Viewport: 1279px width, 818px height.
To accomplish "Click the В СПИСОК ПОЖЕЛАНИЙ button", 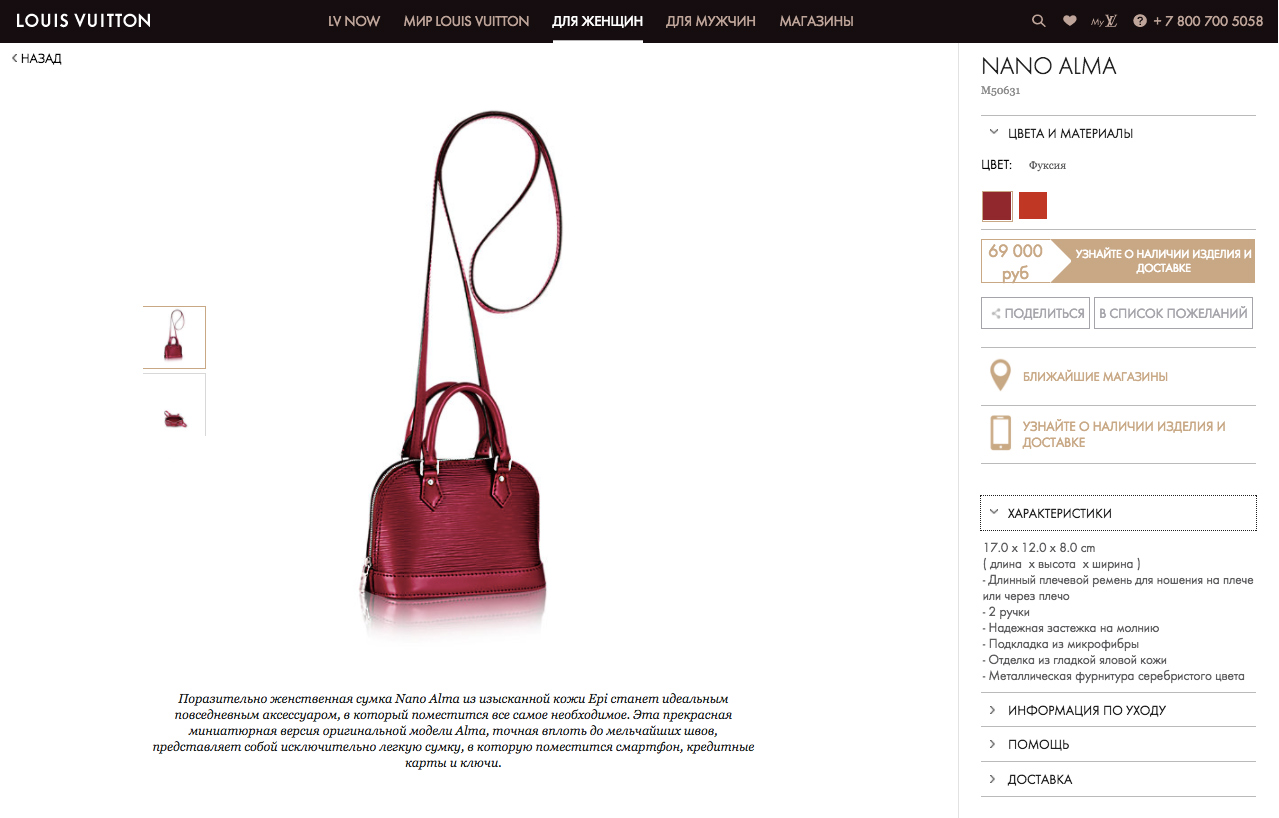I will tap(1173, 313).
